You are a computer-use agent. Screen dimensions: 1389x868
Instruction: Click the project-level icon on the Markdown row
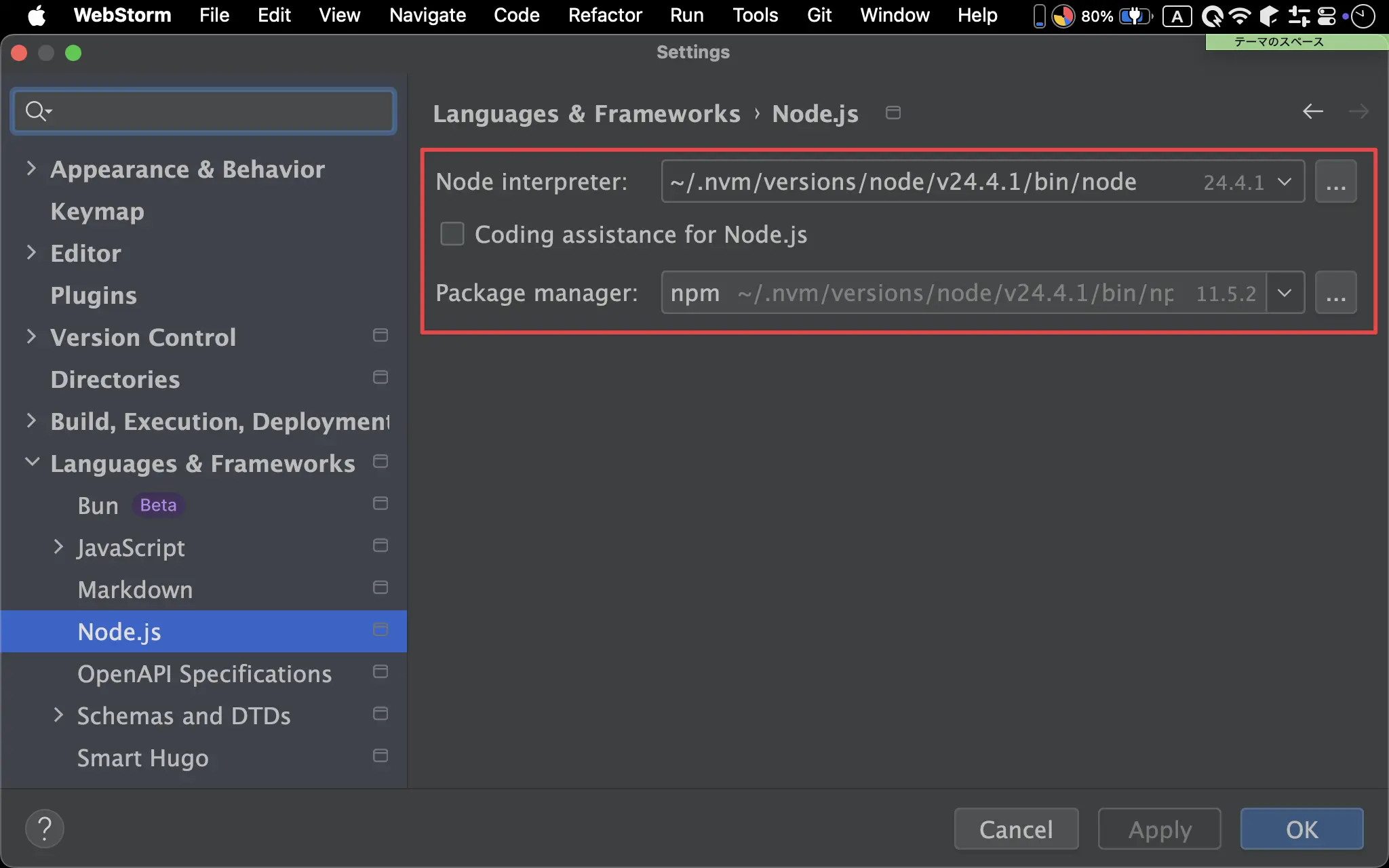click(380, 588)
